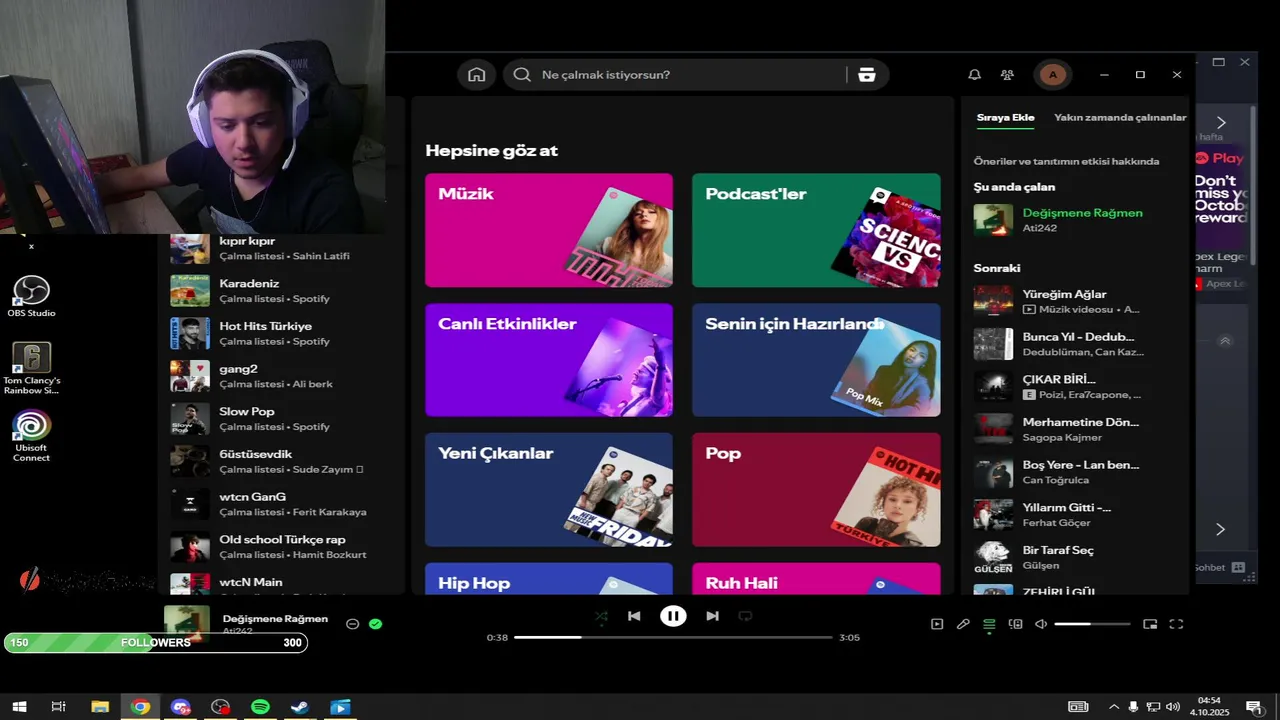
Task: Click the now-playing album art thumbnail
Action: [x=187, y=624]
